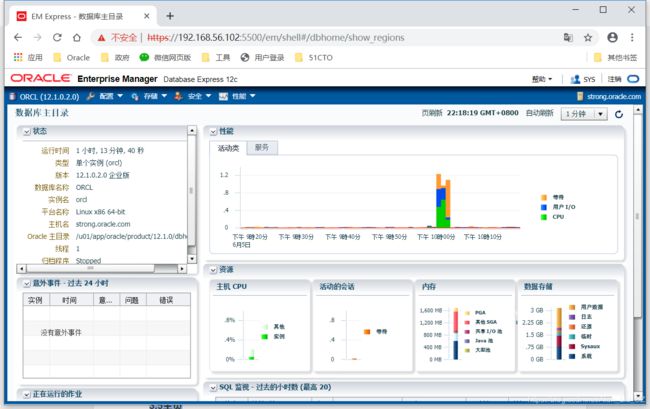Click the logout oval icon

coord(633,79)
